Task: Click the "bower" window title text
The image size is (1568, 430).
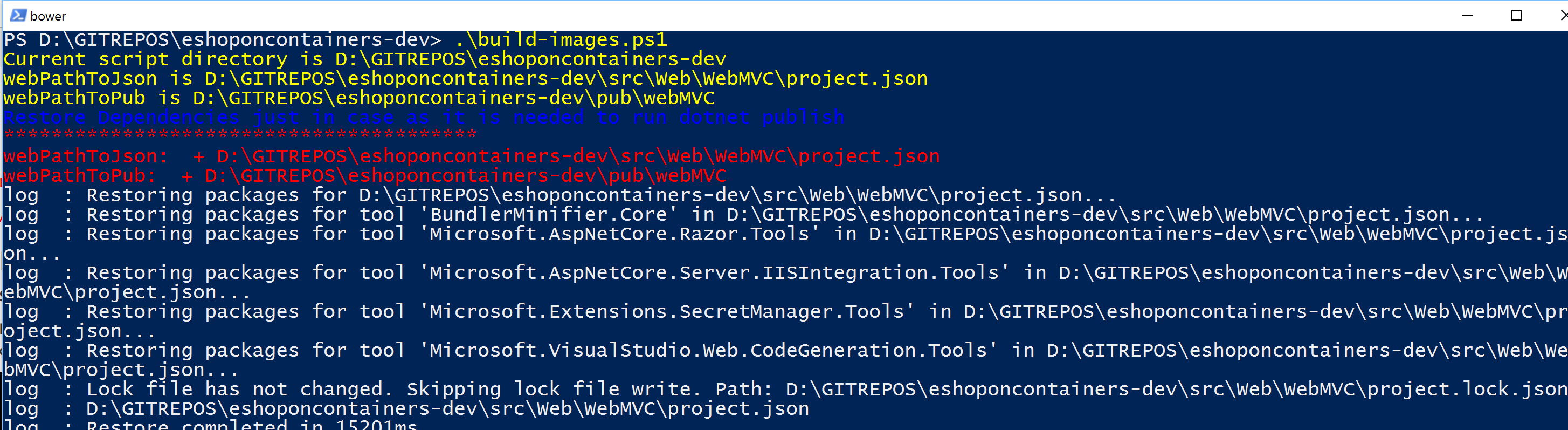Action: (x=48, y=16)
